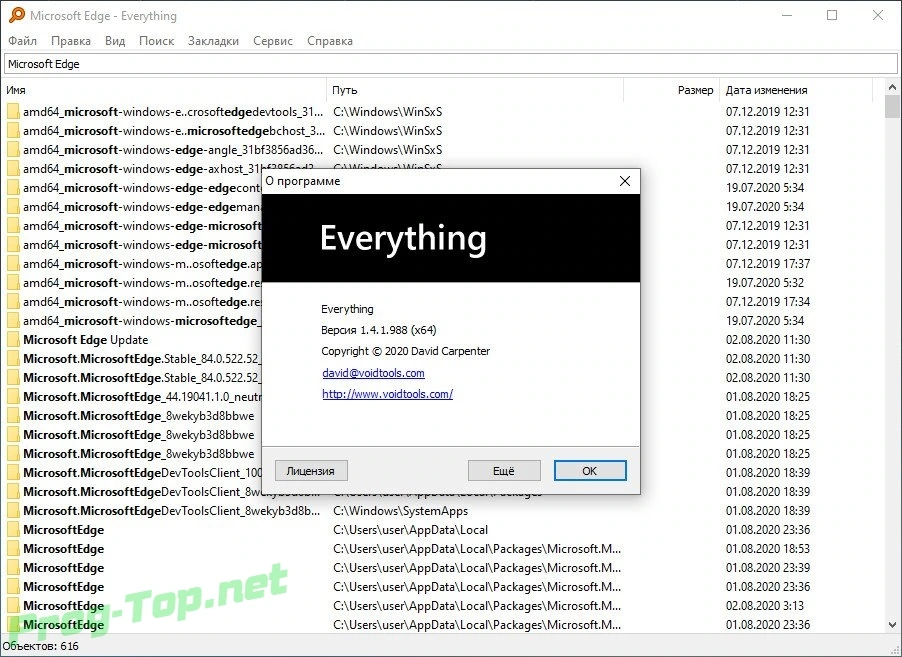Click the Everything magnifier icon in title bar
Screen dimensions: 902x657
point(16,15)
